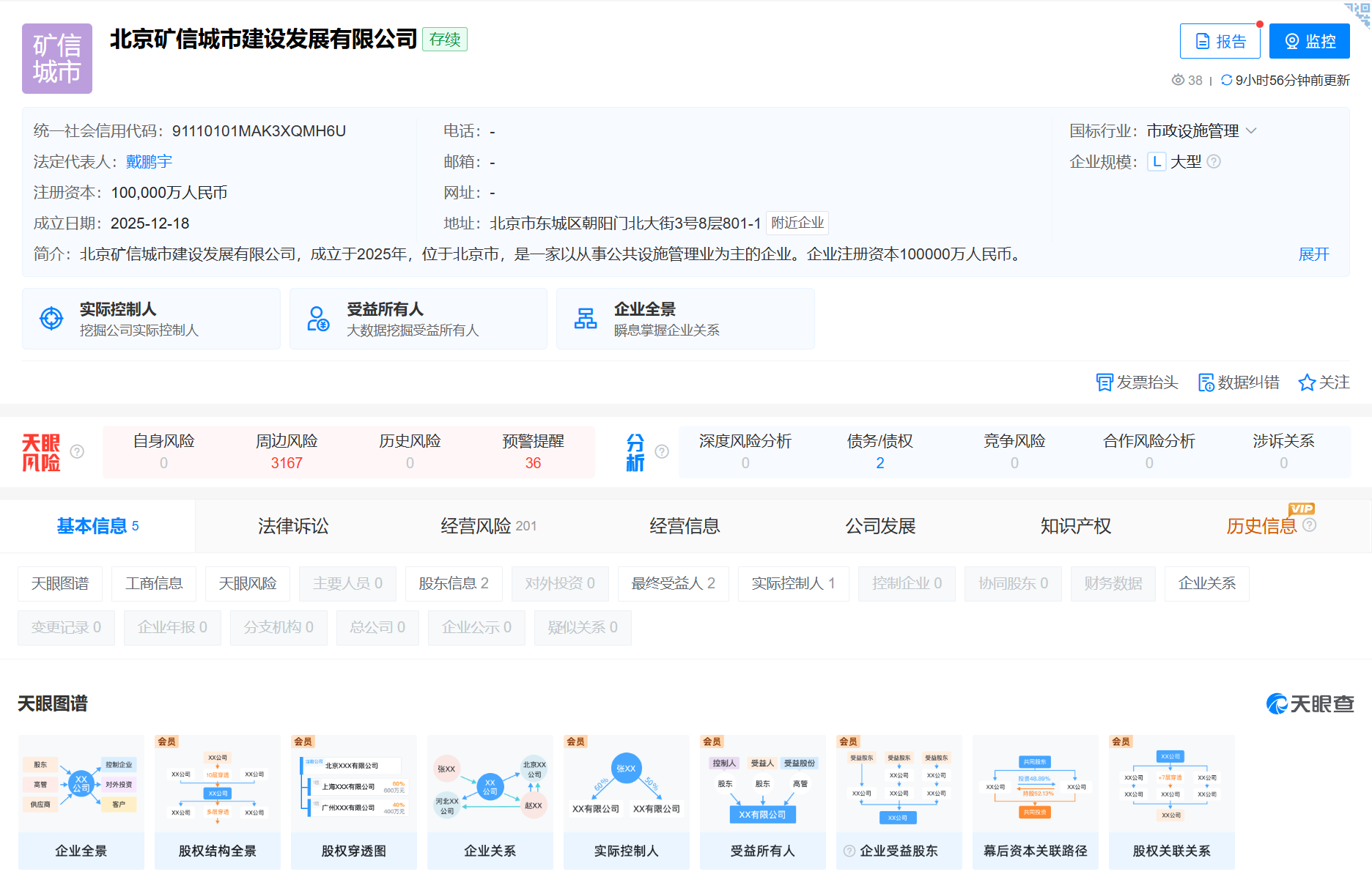Screen dimensions: 1372x880
Task: Open the VIP 历史信息 tab
Action: 1272,526
